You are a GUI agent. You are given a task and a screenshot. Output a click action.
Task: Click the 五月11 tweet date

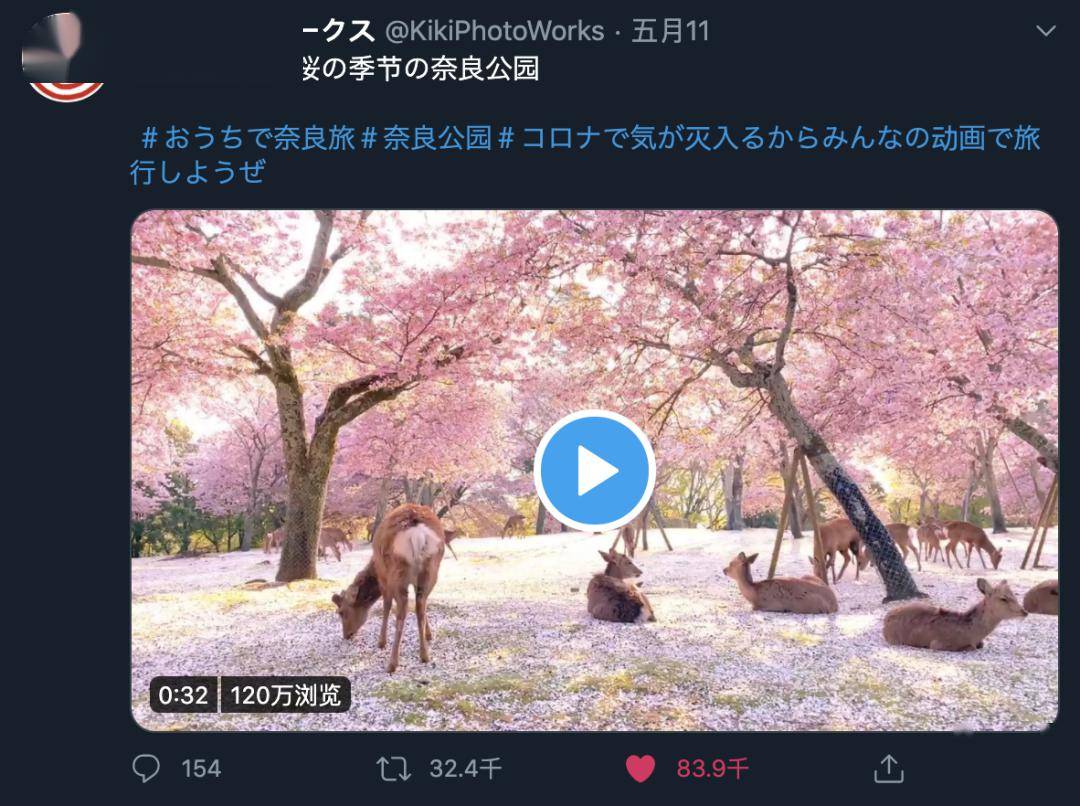pyautogui.click(x=670, y=31)
